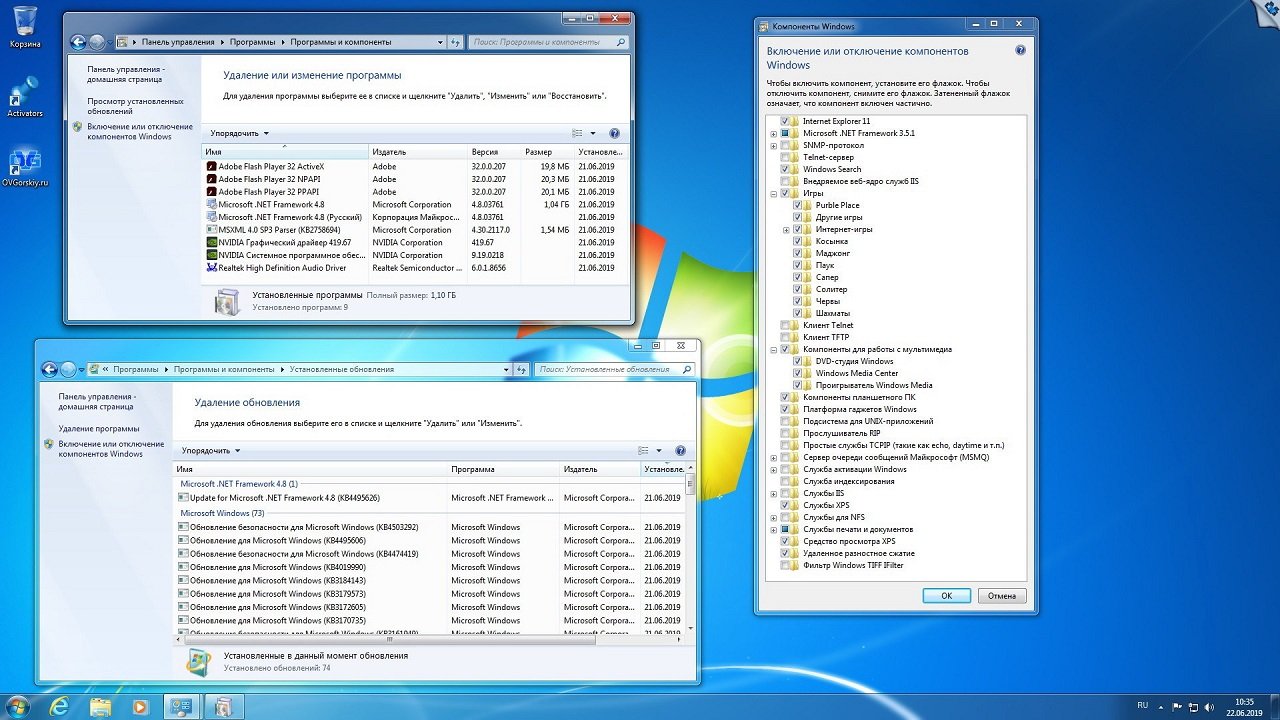Open the Recycle Bin desktop icon

24,22
